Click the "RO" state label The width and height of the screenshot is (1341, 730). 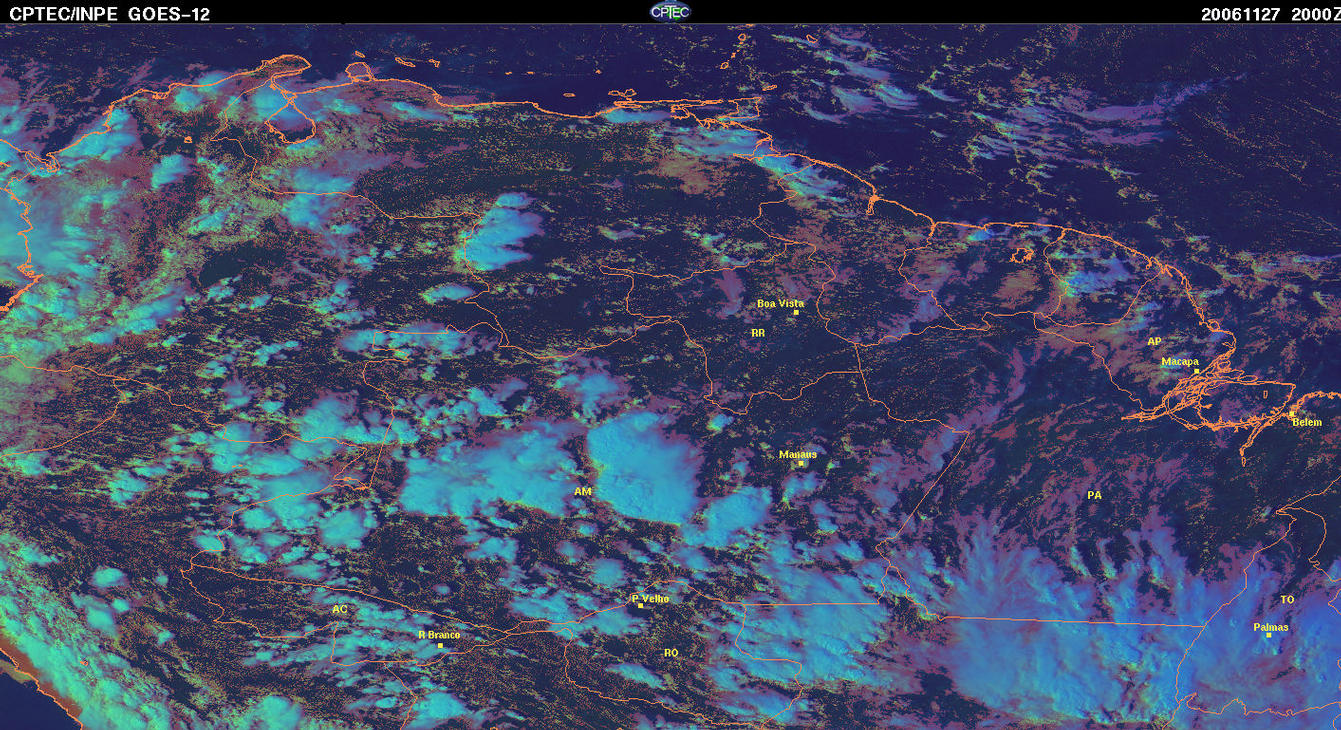(x=671, y=653)
